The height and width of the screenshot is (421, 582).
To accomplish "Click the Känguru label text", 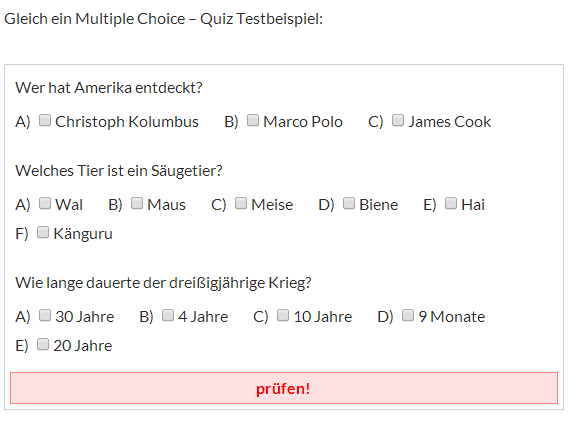I will tap(83, 234).
